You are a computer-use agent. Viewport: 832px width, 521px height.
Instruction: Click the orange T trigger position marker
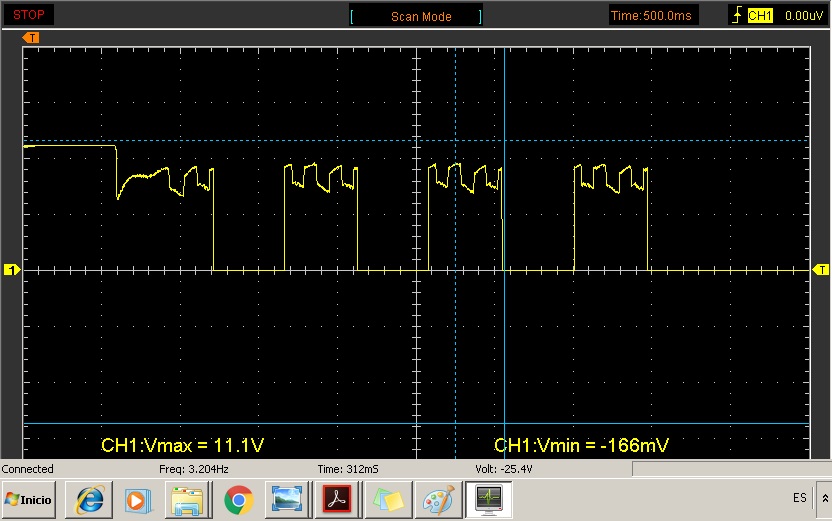tap(32, 37)
